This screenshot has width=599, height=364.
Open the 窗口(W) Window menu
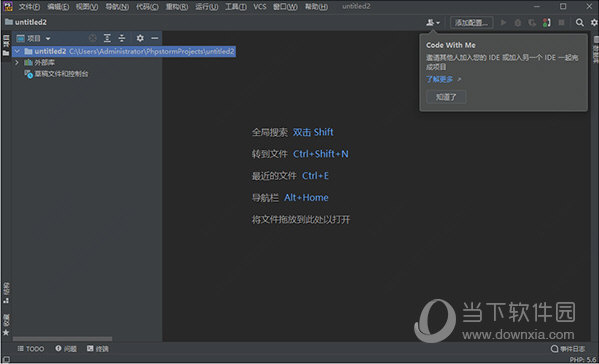coord(285,7)
